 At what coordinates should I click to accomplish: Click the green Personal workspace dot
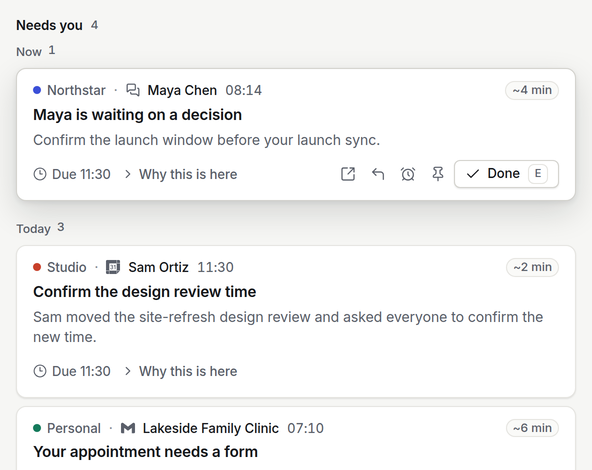coord(37,428)
